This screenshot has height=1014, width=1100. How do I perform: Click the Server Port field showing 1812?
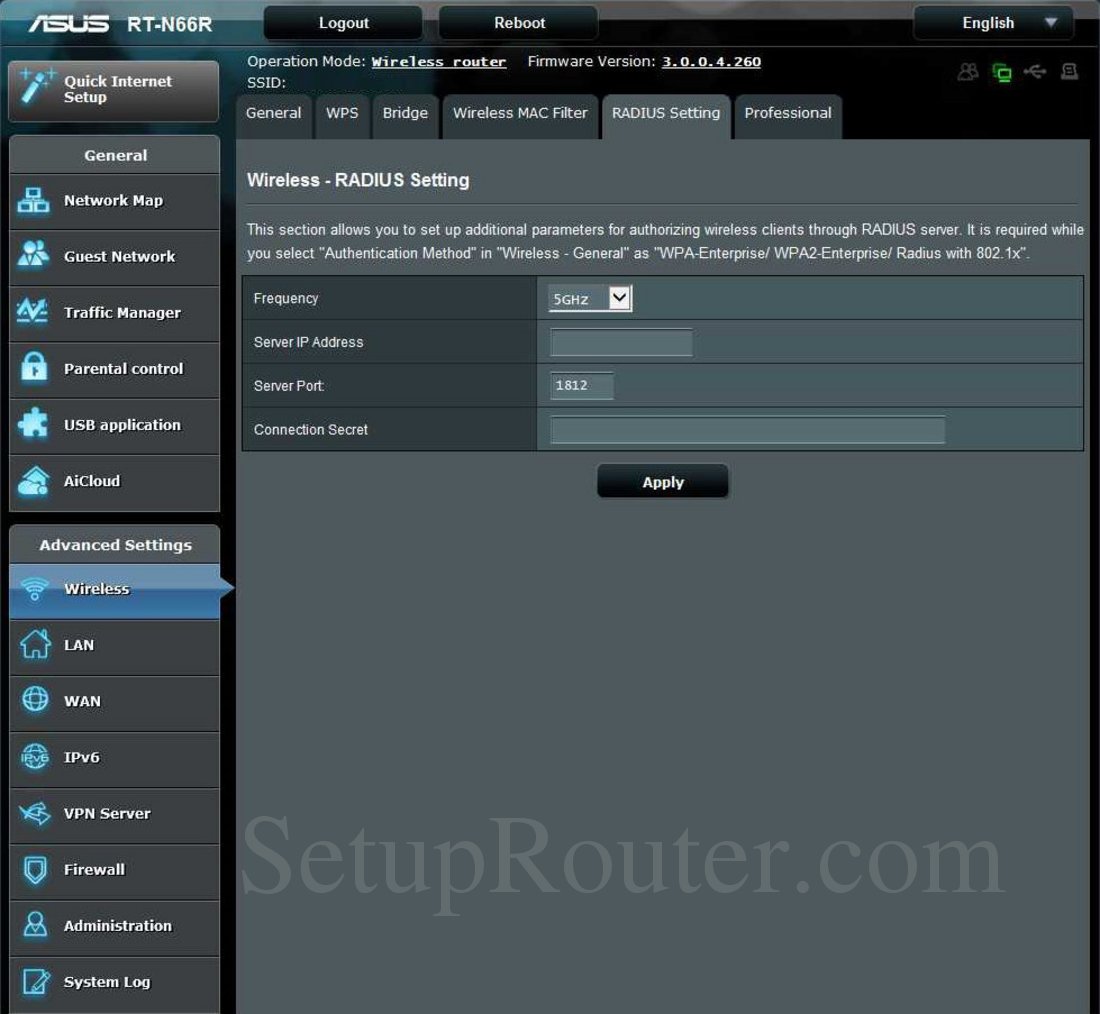[582, 385]
